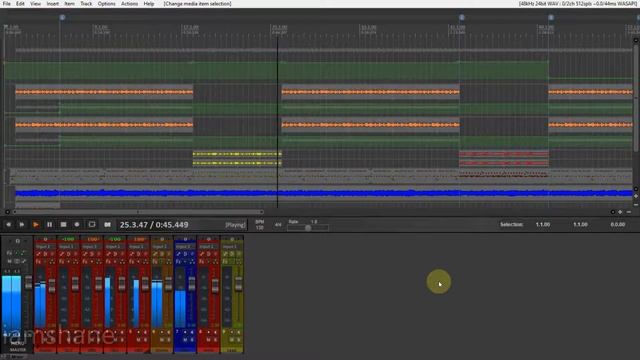Click the horizontal zoom out minus button

click(x=629, y=212)
